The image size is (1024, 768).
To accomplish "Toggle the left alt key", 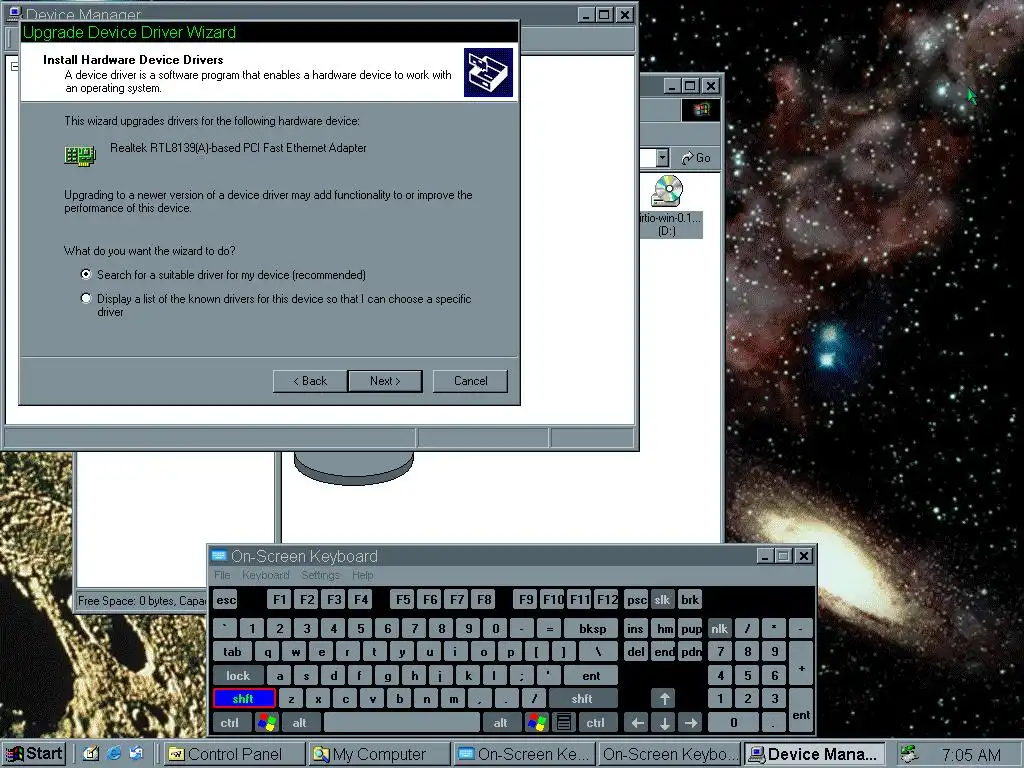I will (300, 722).
